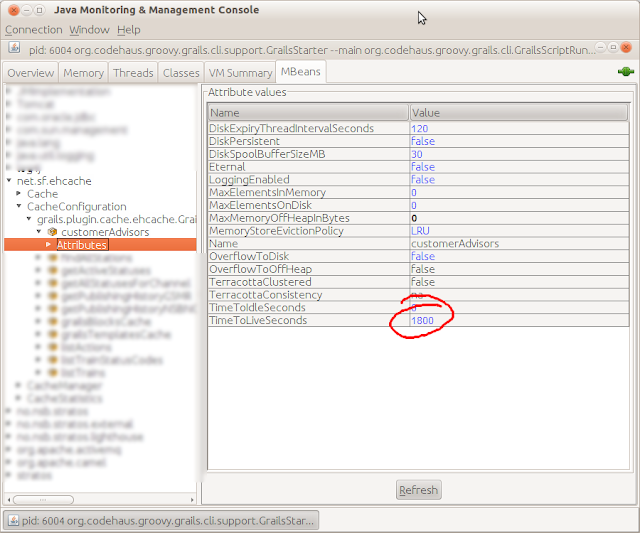Expand the Cache tree node
640x533 pixels.
(x=18, y=193)
